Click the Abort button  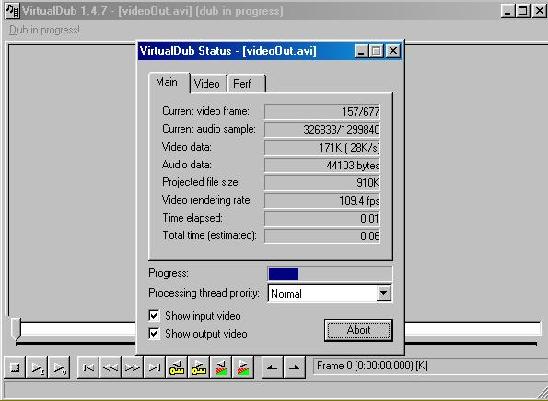pos(358,330)
